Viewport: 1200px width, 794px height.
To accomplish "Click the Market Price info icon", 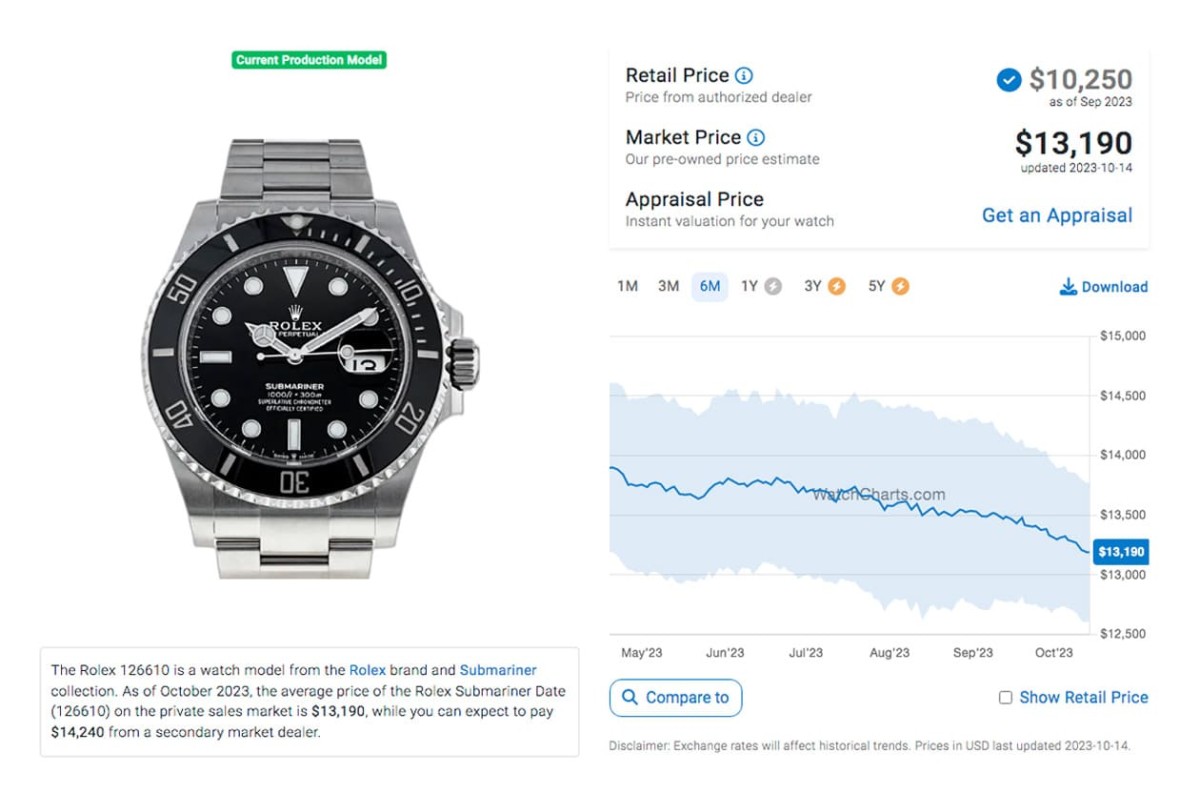I will 756,137.
